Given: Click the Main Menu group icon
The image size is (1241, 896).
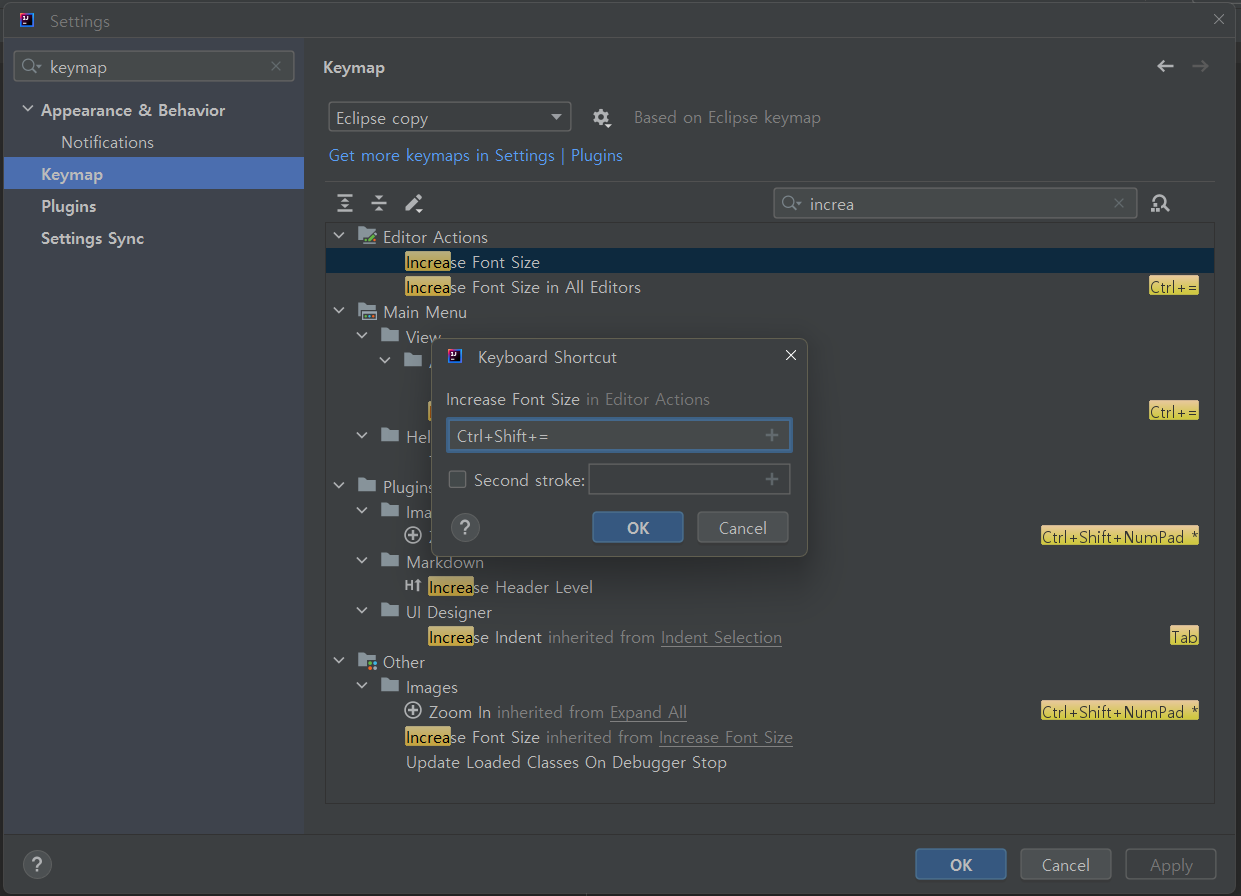Looking at the screenshot, I should [367, 311].
